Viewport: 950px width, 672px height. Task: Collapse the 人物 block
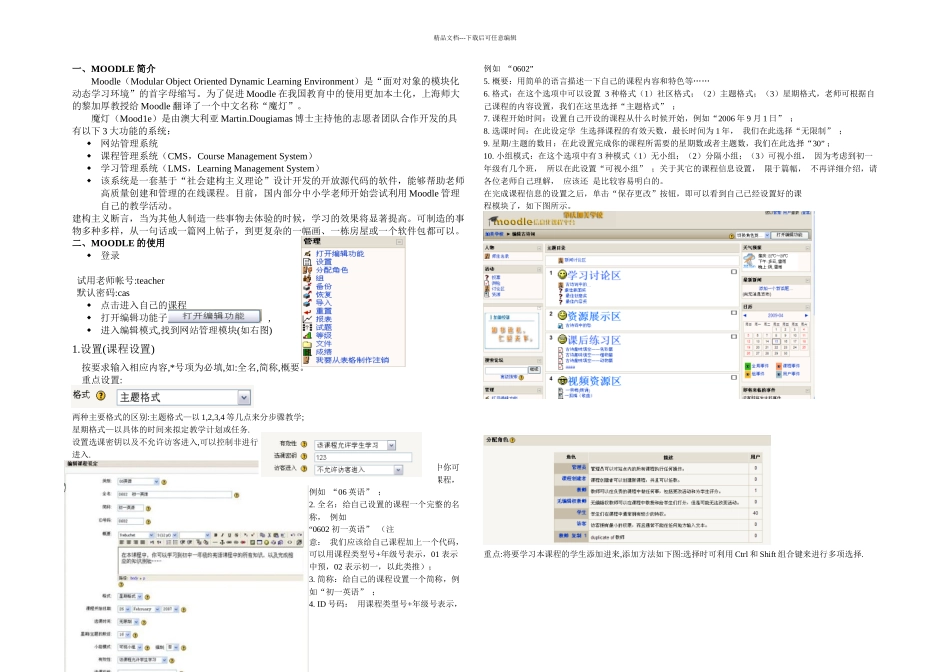point(539,248)
